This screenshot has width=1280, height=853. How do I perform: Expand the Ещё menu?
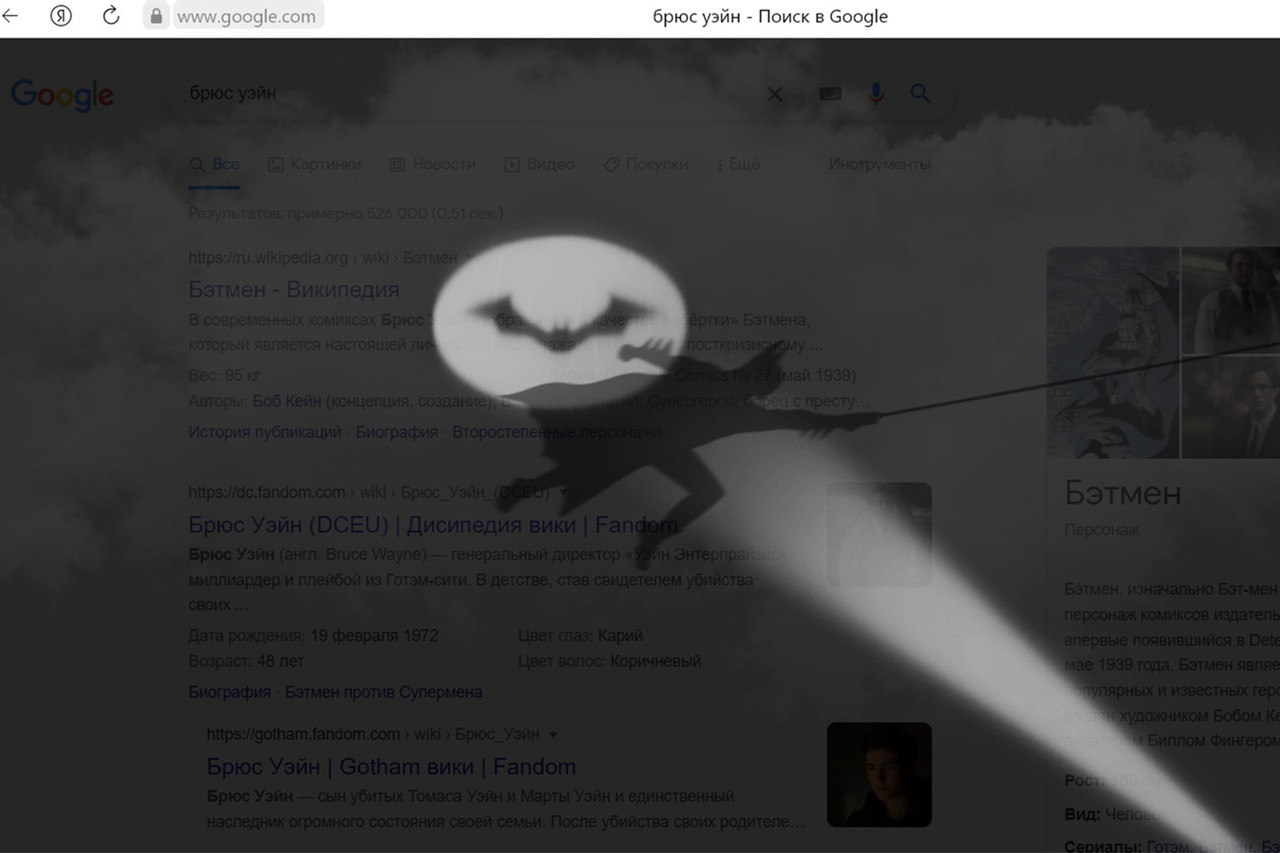click(738, 164)
